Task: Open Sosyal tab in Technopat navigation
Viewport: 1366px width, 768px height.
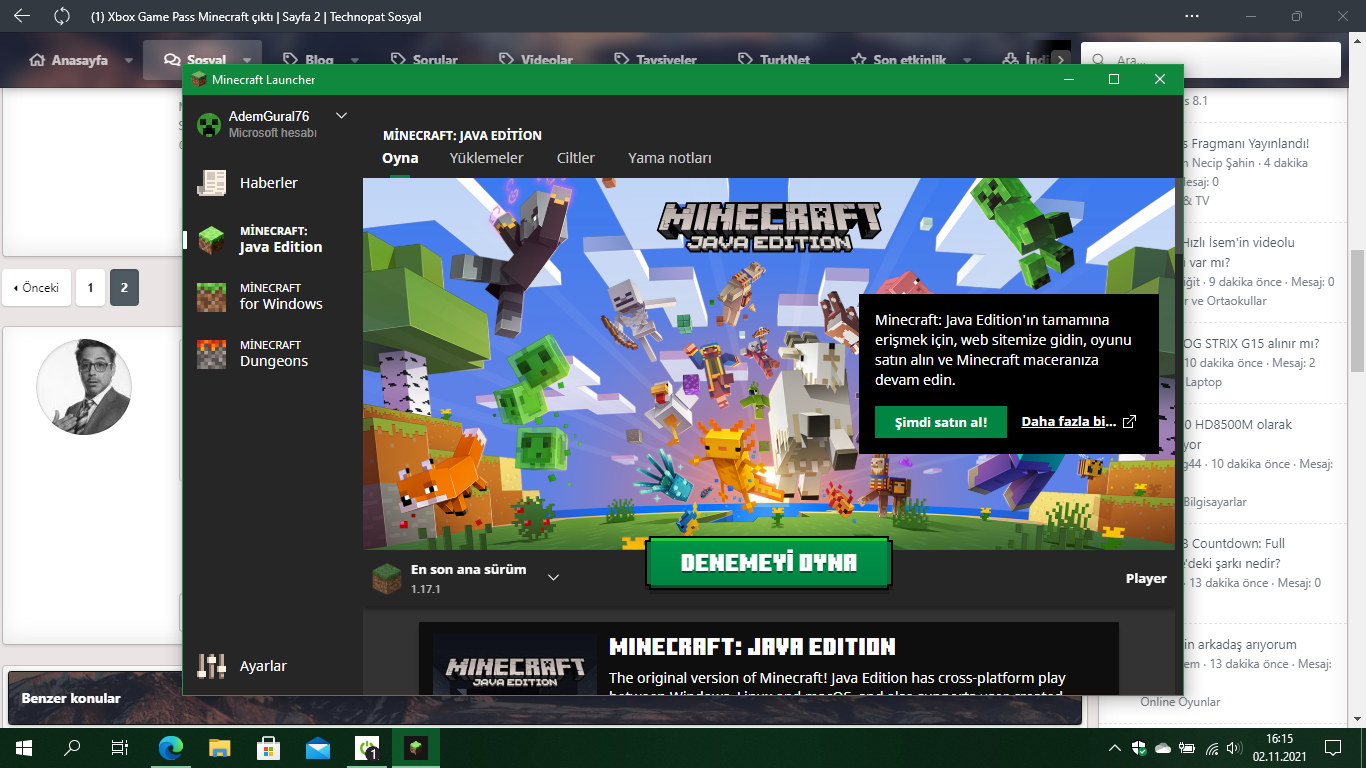Action: click(x=197, y=60)
